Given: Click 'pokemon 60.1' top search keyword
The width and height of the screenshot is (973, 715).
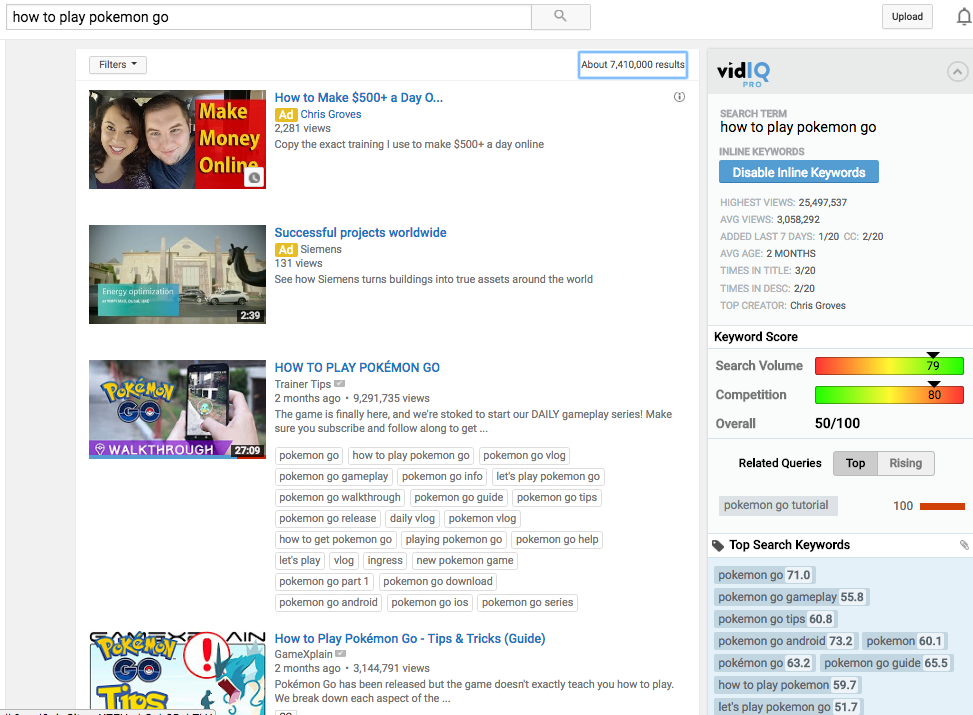Looking at the screenshot, I should 904,641.
